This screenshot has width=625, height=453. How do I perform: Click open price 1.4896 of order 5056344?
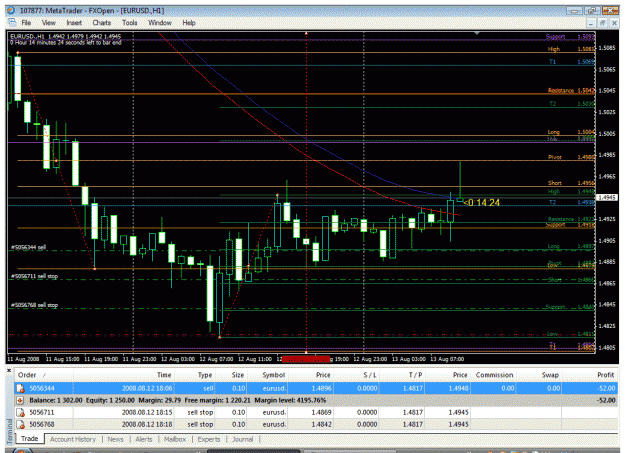click(x=321, y=388)
